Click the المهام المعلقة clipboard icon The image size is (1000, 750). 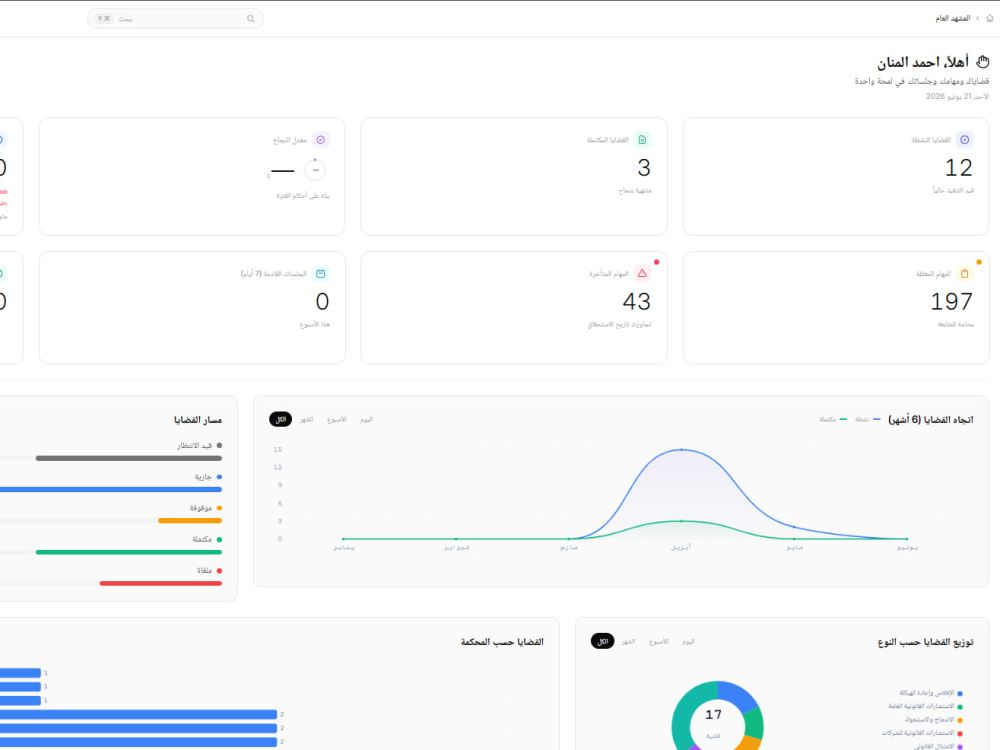click(x=965, y=274)
